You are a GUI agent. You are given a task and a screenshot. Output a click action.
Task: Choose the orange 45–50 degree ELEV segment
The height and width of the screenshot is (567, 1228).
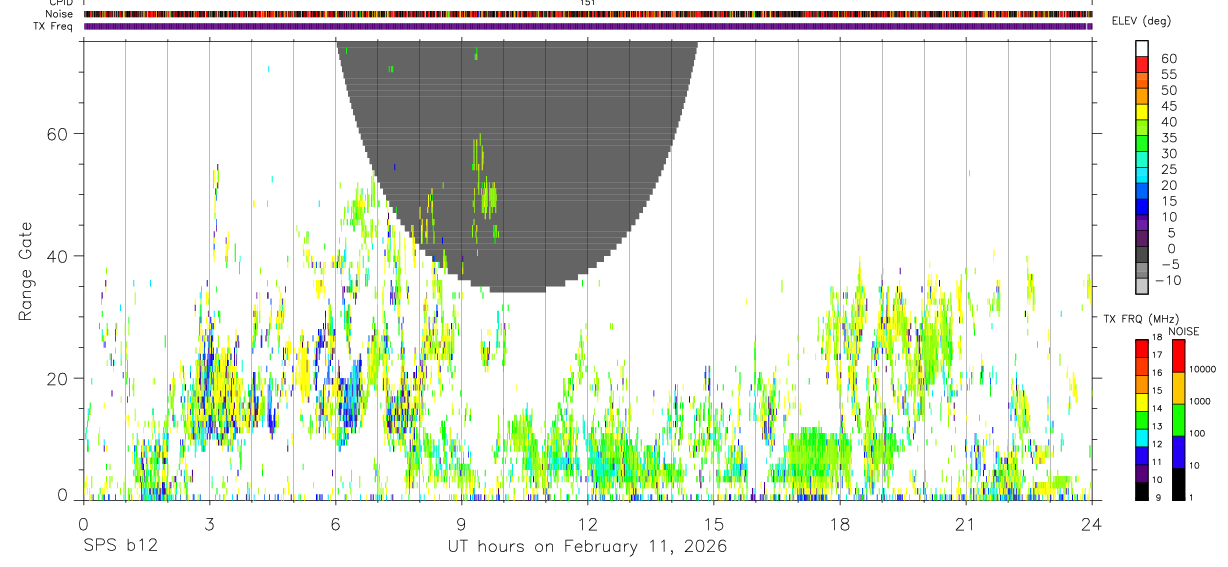pyautogui.click(x=1142, y=96)
